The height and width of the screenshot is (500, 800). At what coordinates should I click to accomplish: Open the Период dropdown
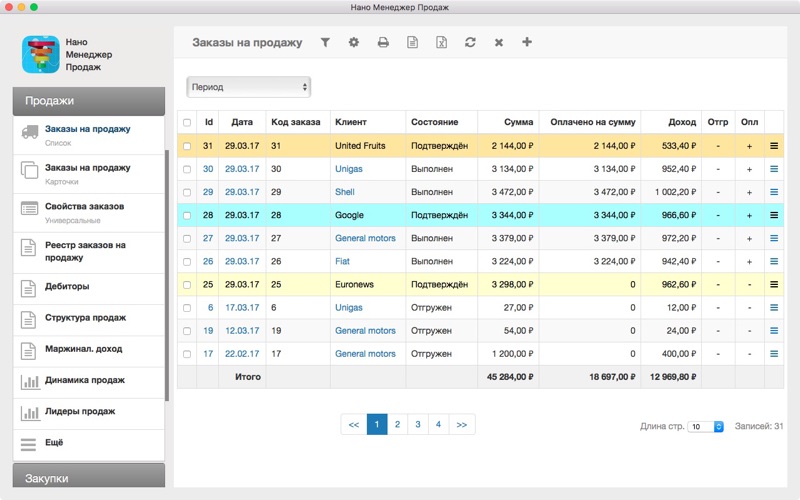click(248, 87)
